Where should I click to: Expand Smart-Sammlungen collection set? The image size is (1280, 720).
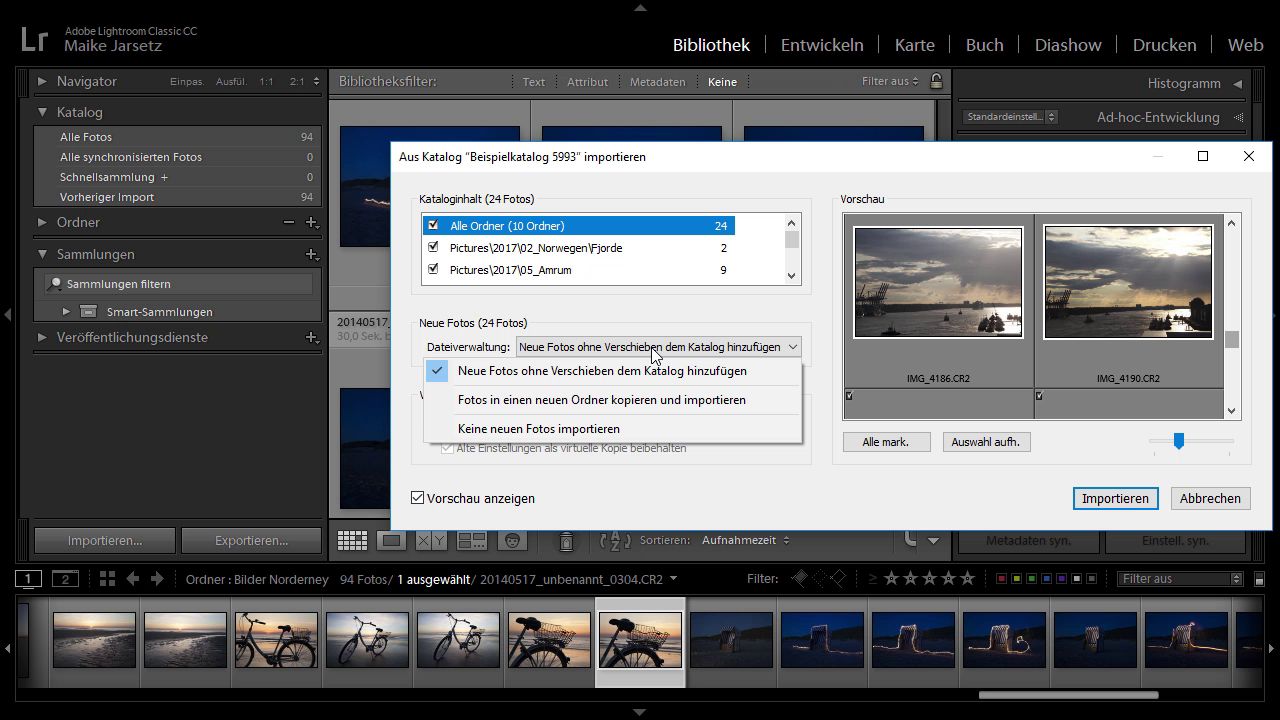(x=67, y=311)
